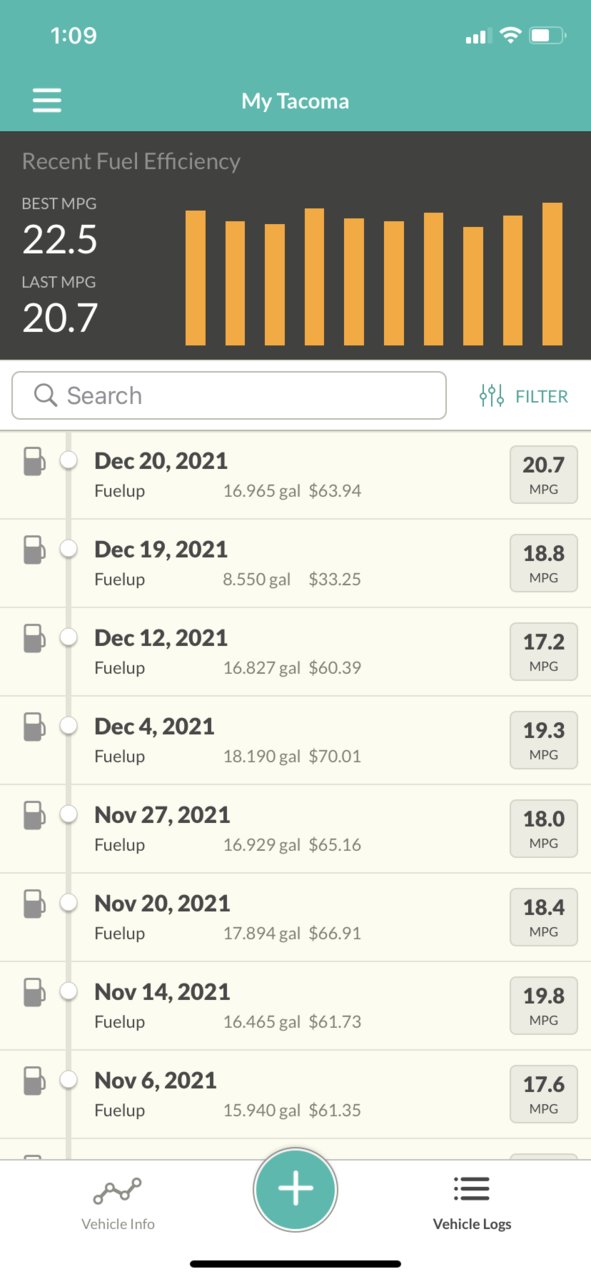Screen dimensions: 591x1279
Task: Click the 18.4 MPG badge
Action: (544, 917)
